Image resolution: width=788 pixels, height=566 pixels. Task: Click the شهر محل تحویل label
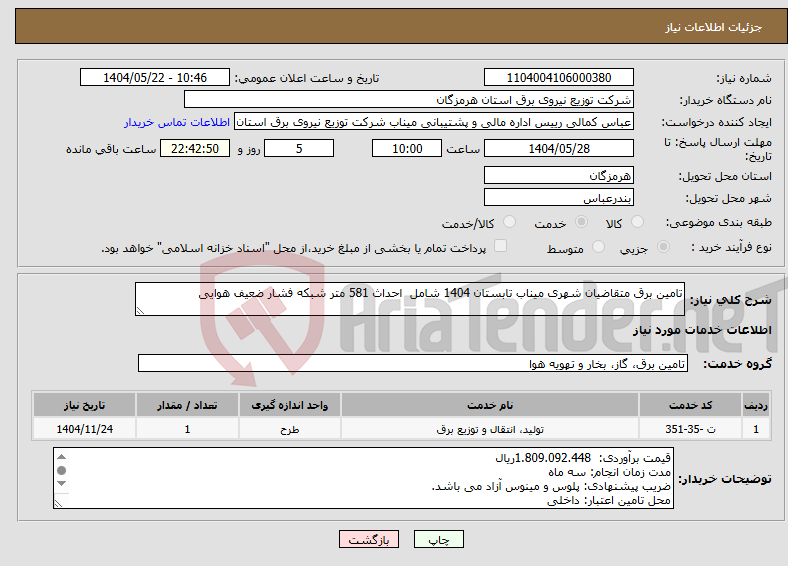point(728,198)
